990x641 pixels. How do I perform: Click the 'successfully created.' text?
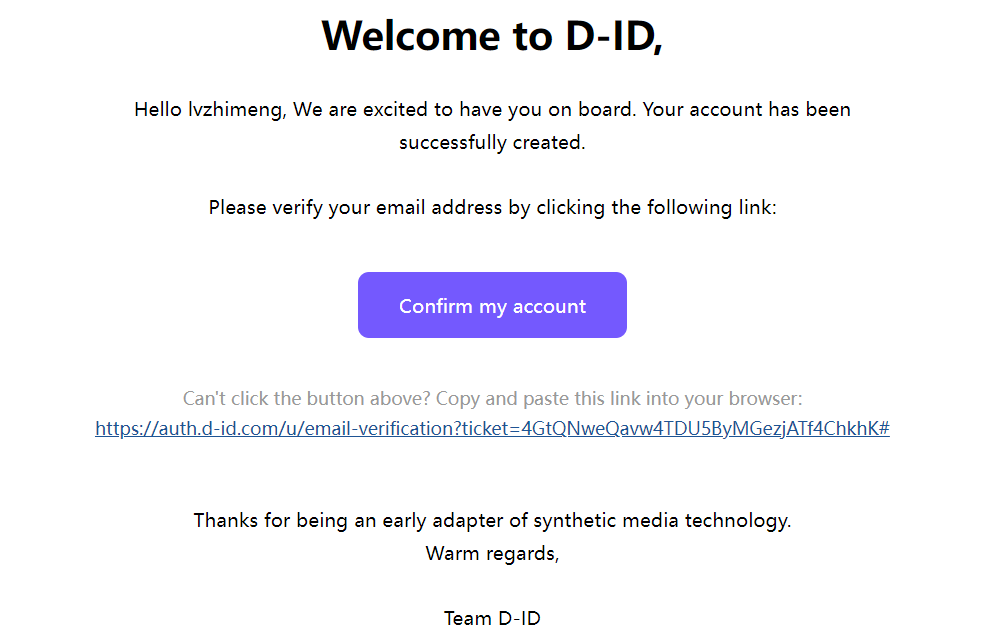point(492,142)
